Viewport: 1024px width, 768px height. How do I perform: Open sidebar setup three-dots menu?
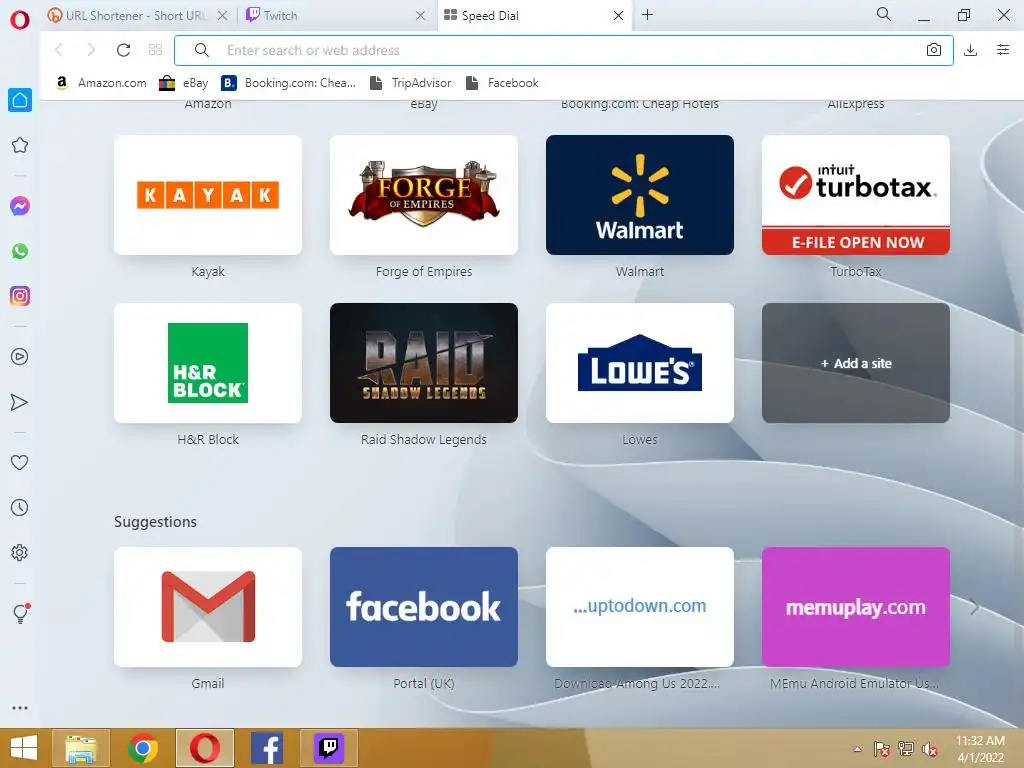pos(20,708)
